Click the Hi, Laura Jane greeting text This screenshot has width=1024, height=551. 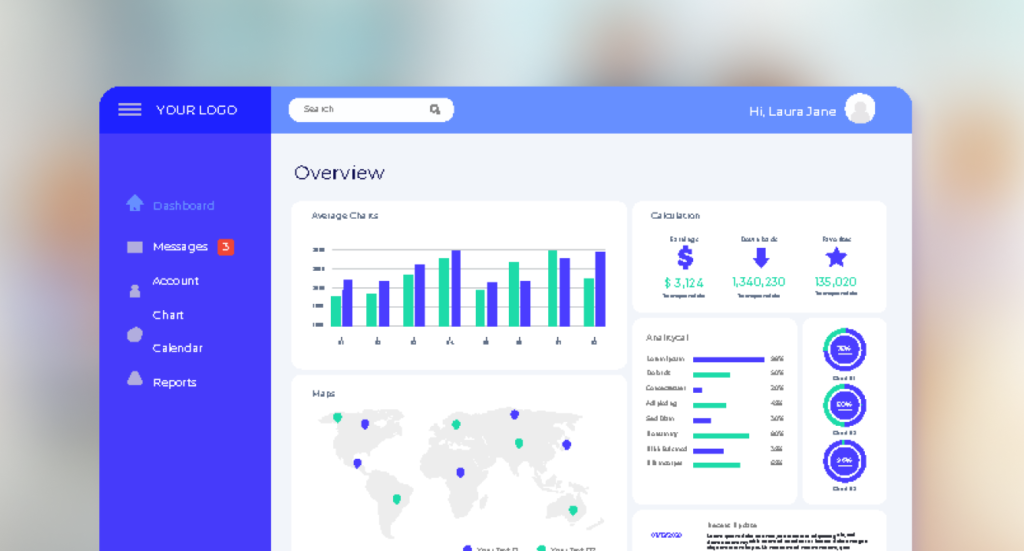point(792,111)
